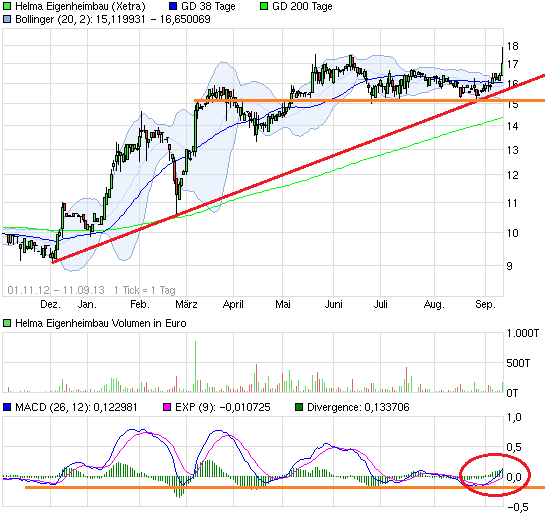Click the 'Aug.' month axis label
Screen dimensions: 545x515
point(434,304)
